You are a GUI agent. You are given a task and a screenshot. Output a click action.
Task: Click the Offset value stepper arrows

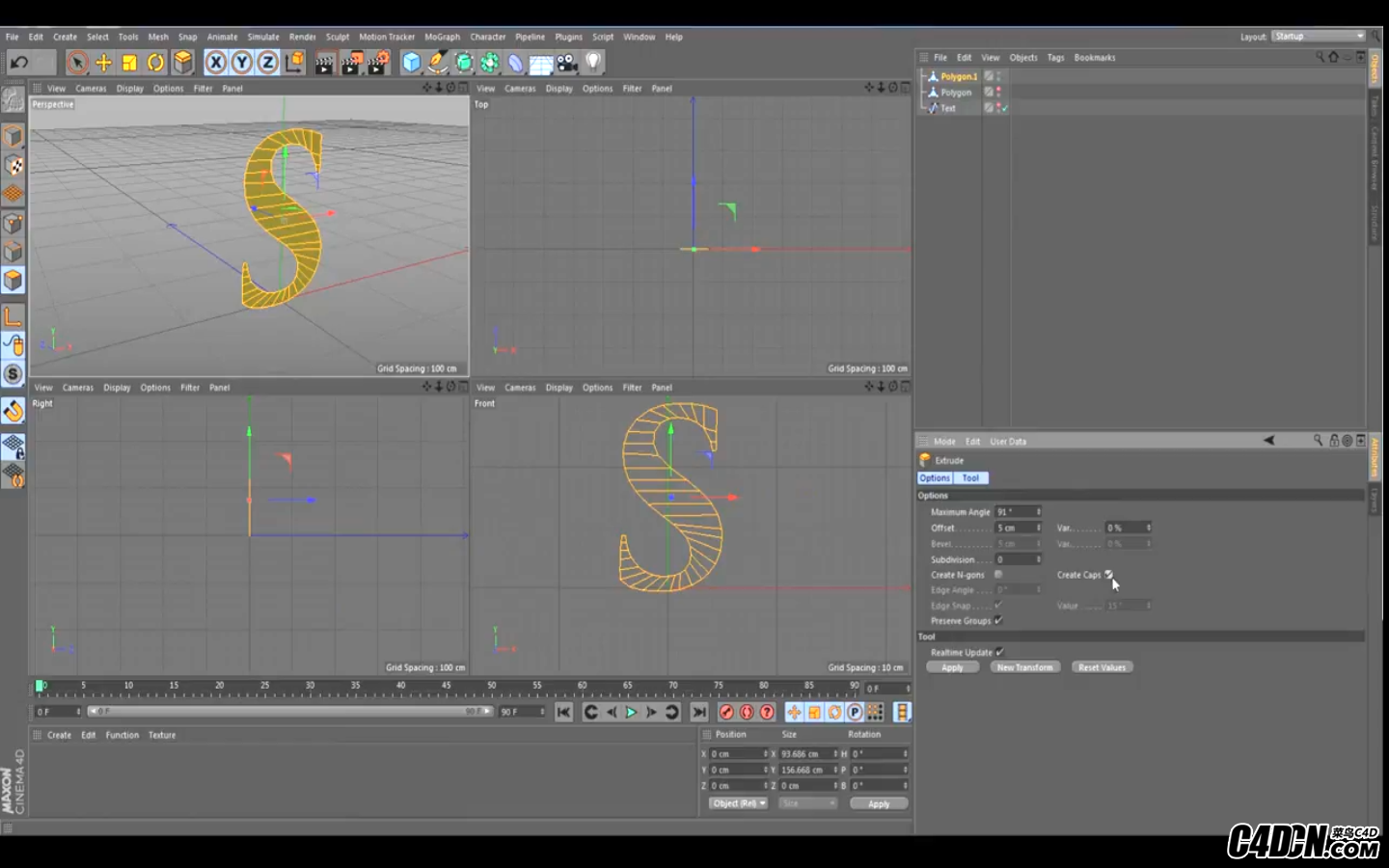pyautogui.click(x=1039, y=529)
